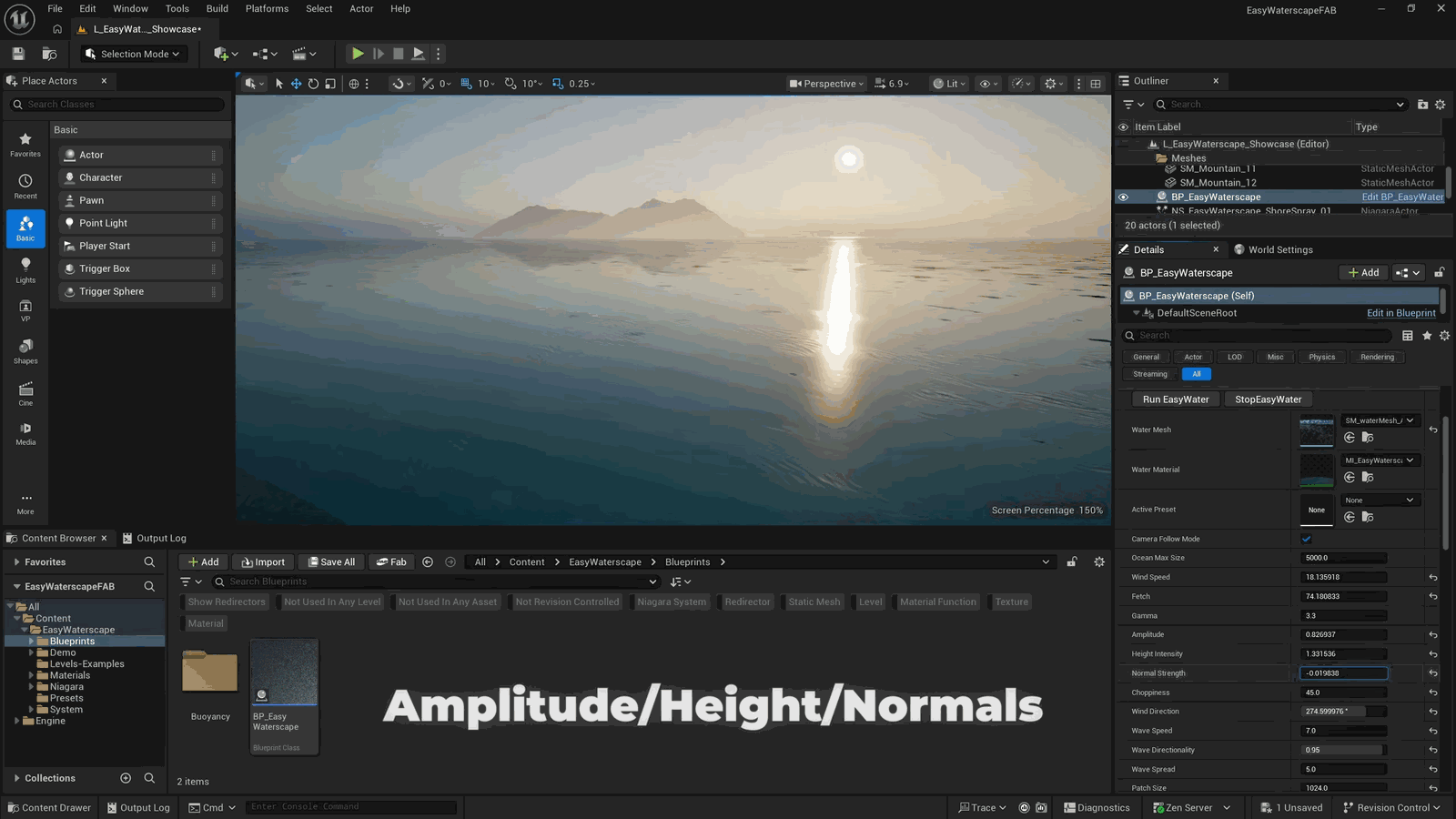This screenshot has height=819, width=1456.
Task: Select the Lights category in Place Actors
Action: tap(25, 269)
